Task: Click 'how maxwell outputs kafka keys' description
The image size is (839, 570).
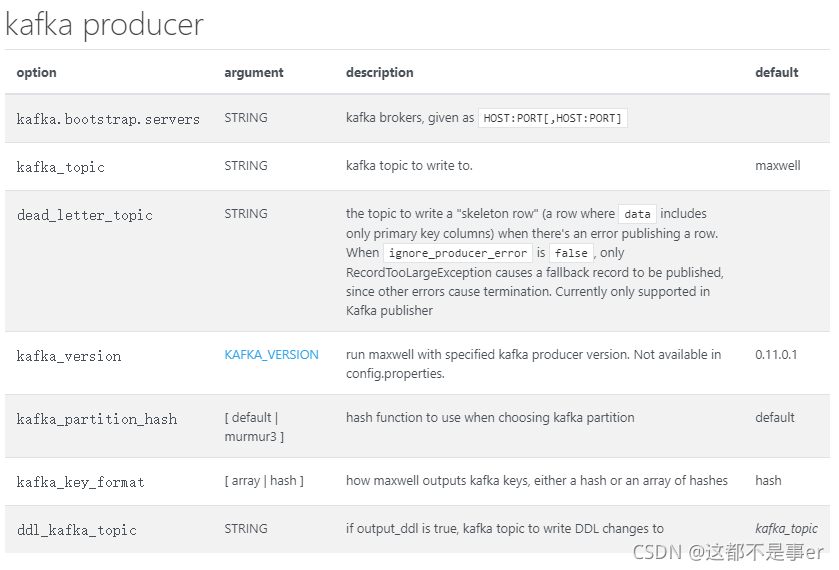Action: 537,481
